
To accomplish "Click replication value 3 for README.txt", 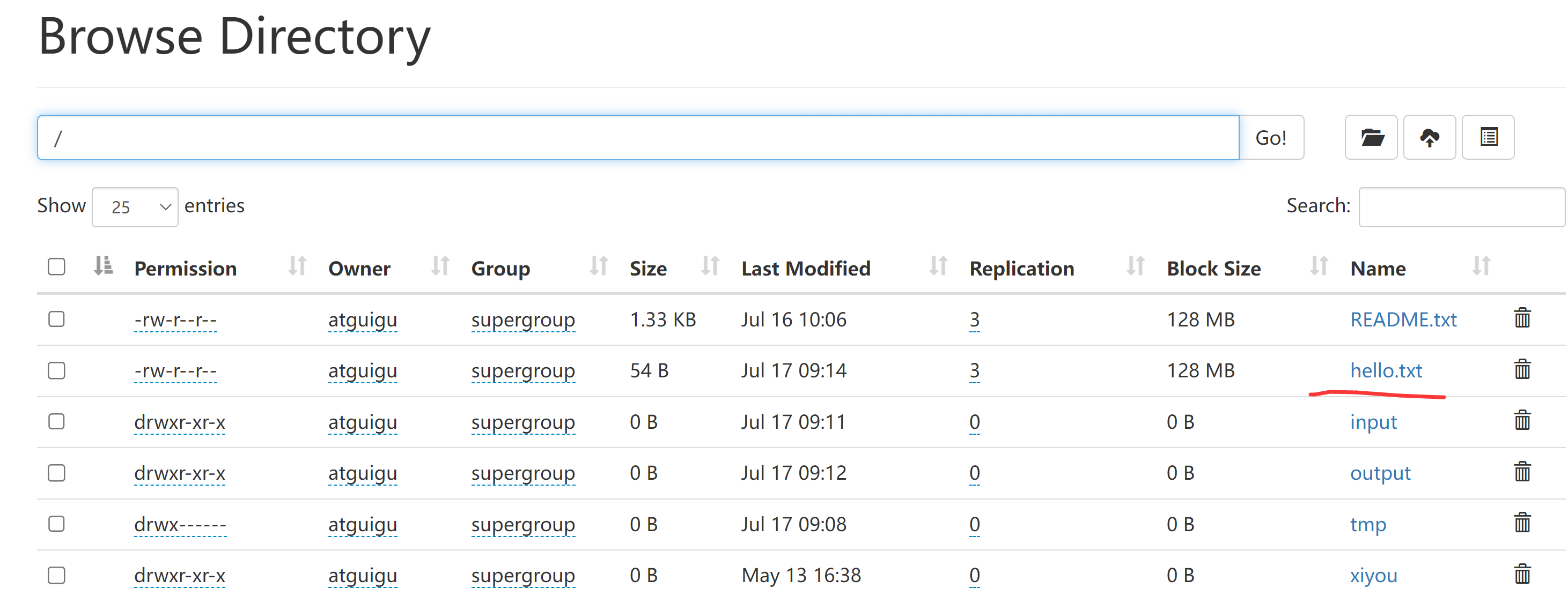I will (975, 320).
